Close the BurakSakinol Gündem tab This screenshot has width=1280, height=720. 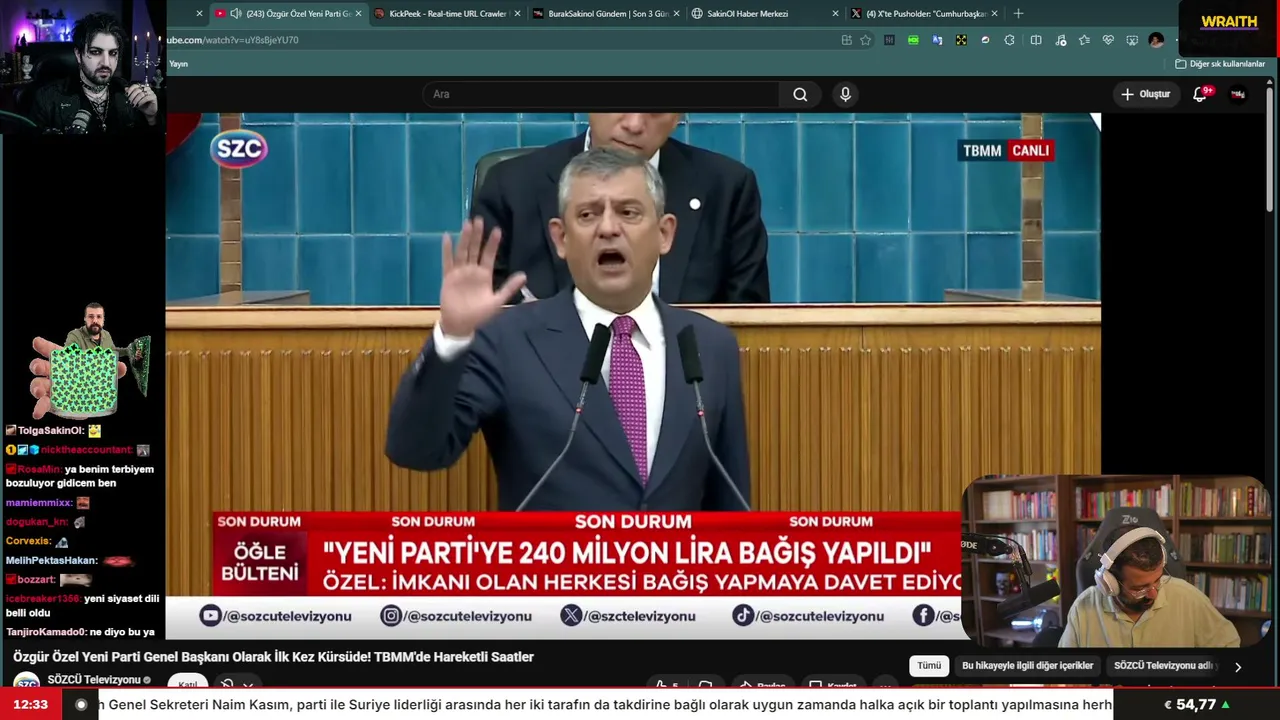pos(676,14)
